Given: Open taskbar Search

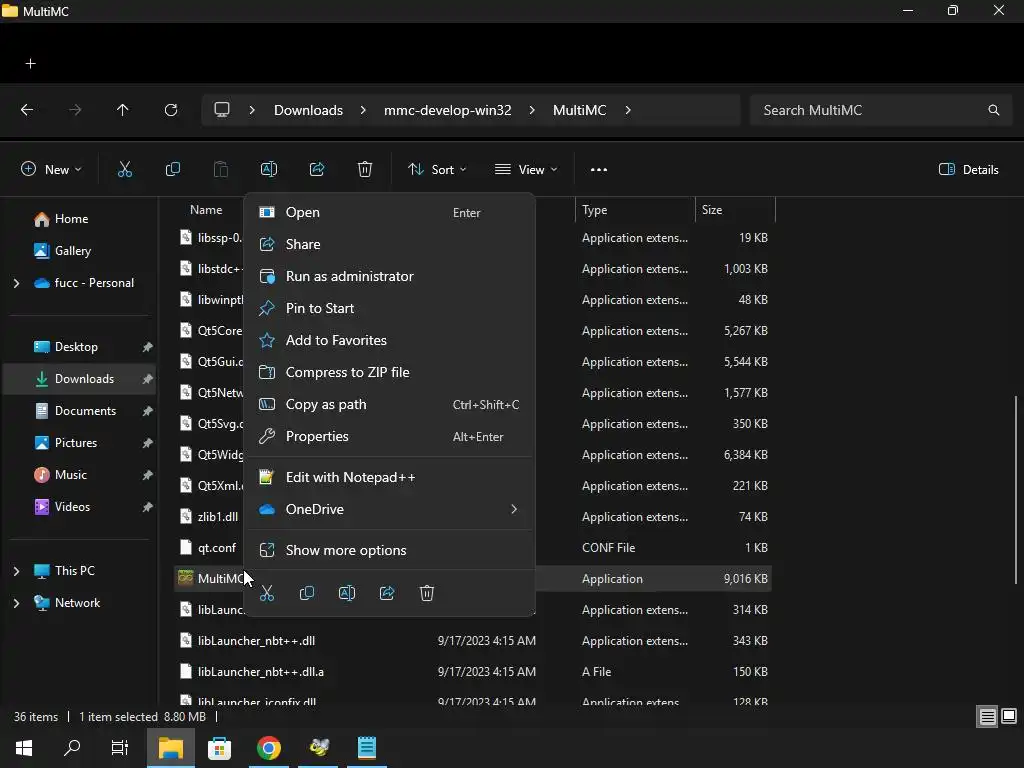Looking at the screenshot, I should [72, 748].
